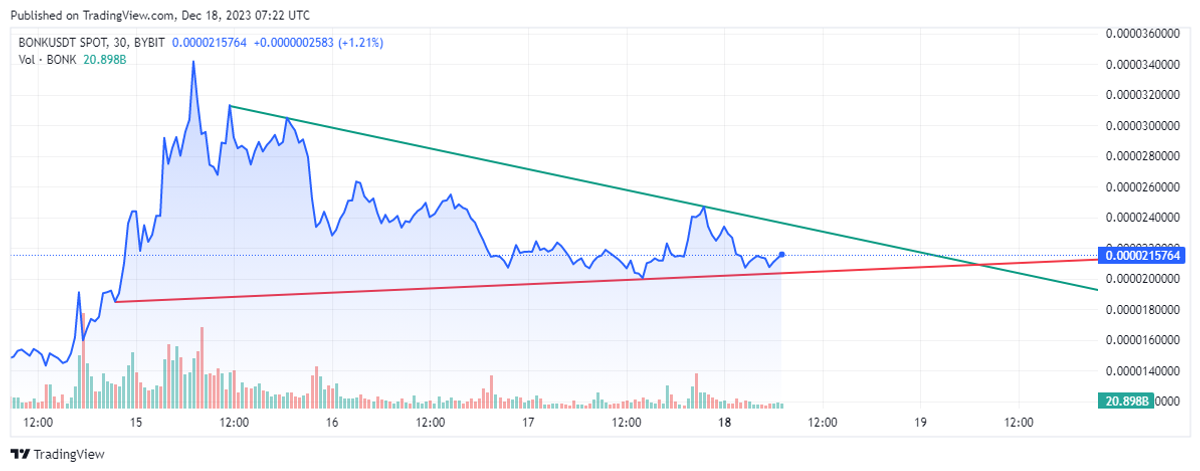1200x471 pixels.
Task: Click the green volume tag 20.898B on axis
Action: (x=1127, y=401)
